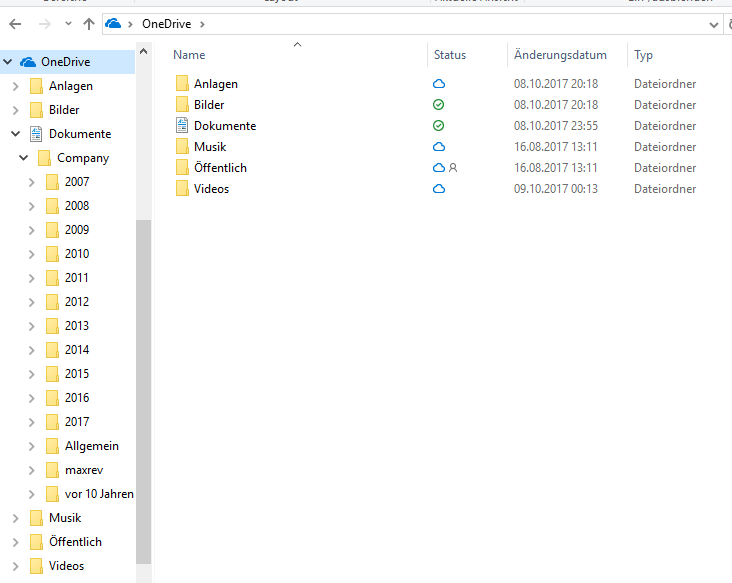The height and width of the screenshot is (583, 732).
Task: Open the 2009 folder in tree
Action: click(x=77, y=230)
